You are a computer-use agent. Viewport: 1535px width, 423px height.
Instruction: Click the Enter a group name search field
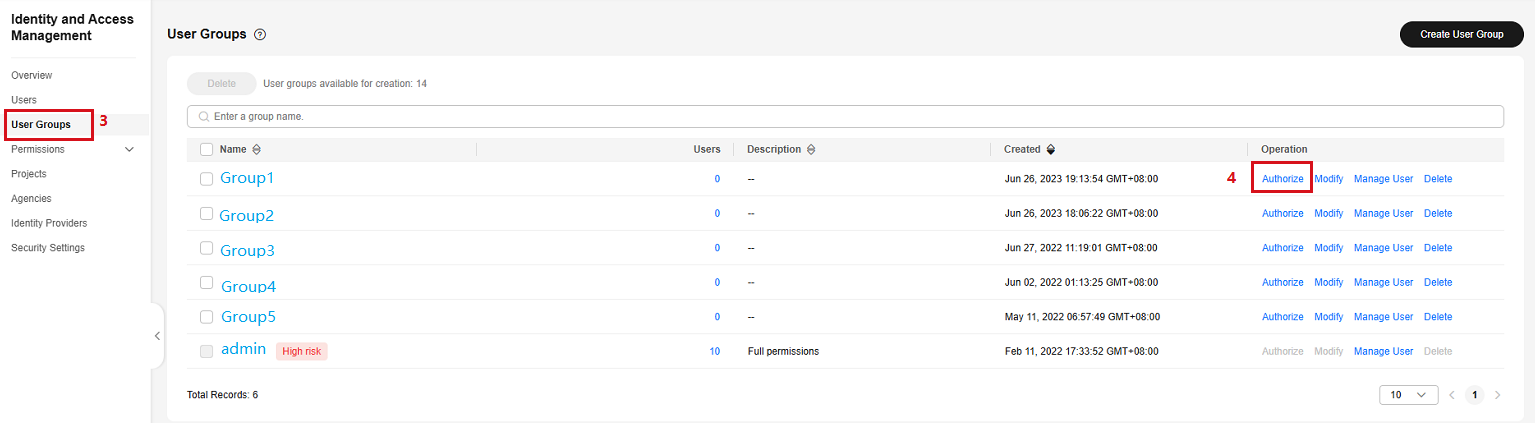(x=845, y=117)
